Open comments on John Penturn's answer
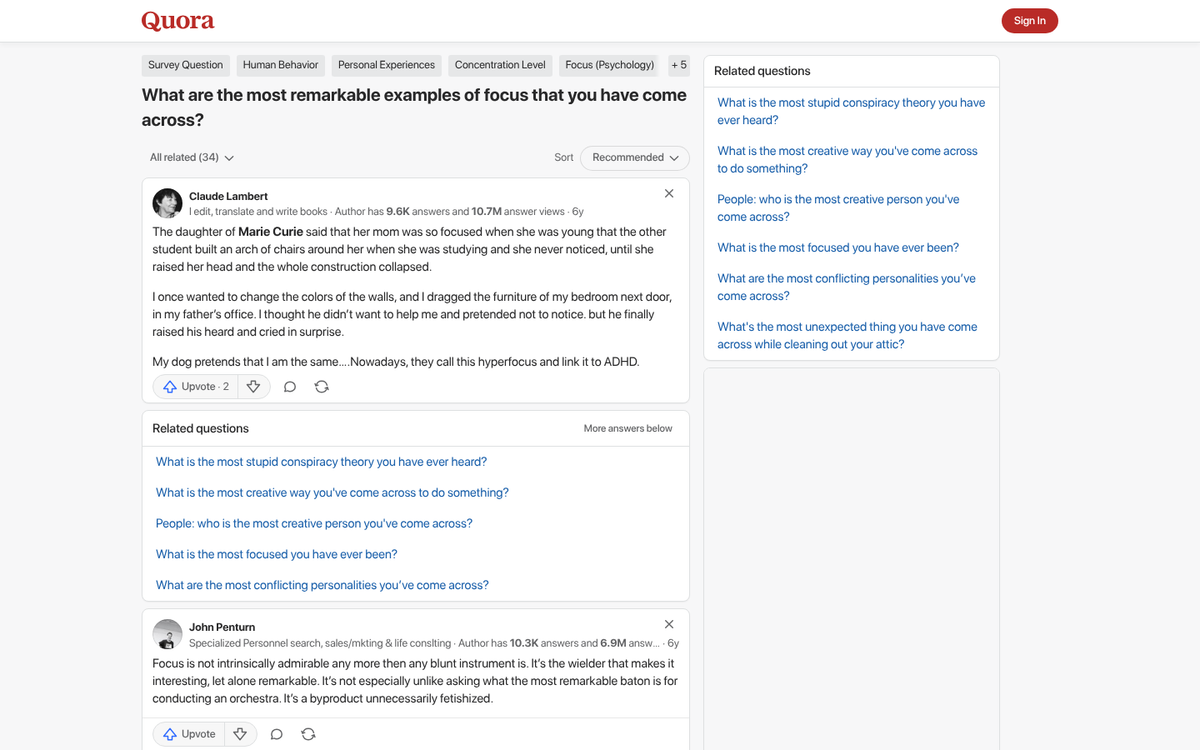 point(276,733)
